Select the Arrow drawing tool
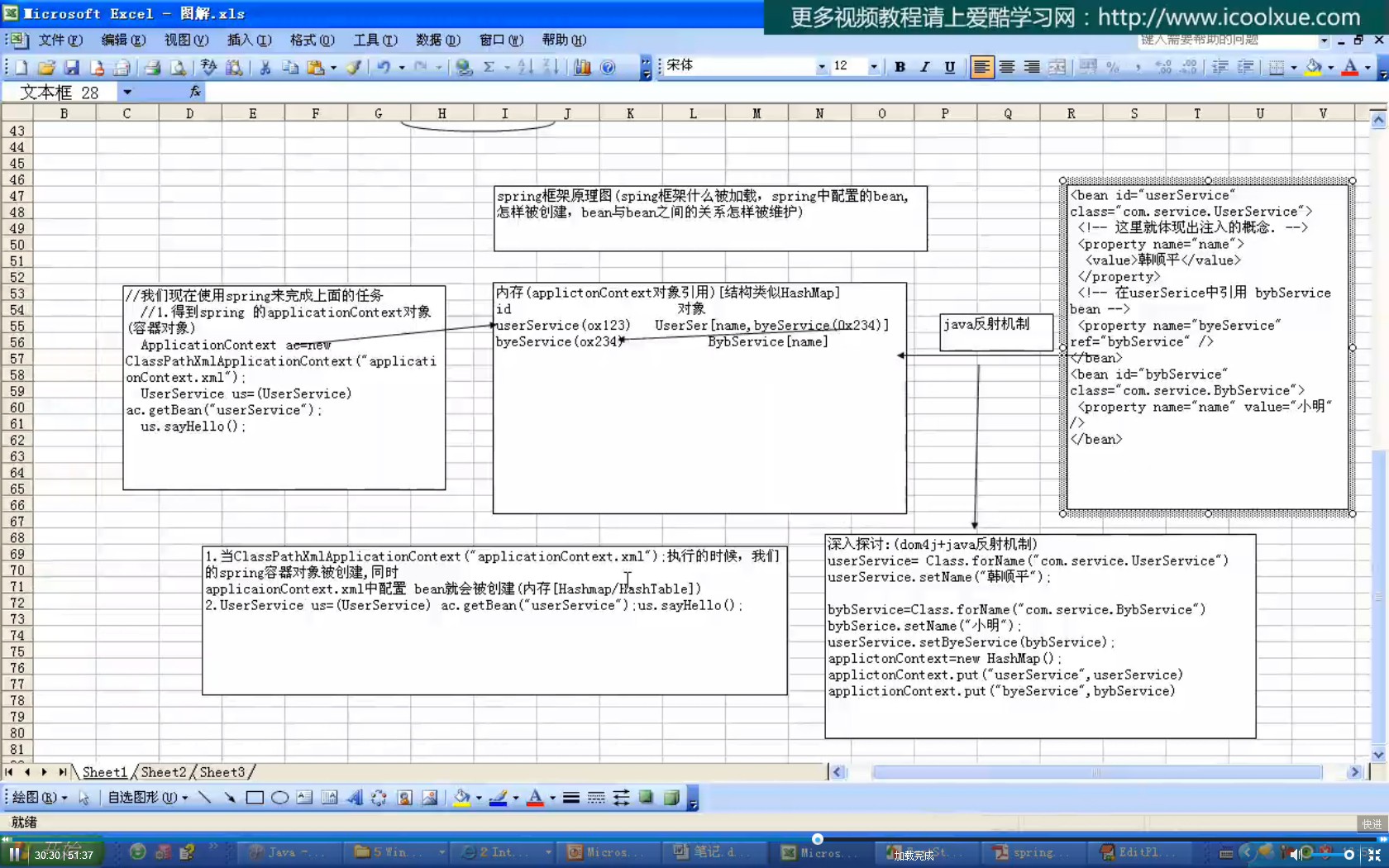Screen dimensions: 1389x868 click(229, 798)
